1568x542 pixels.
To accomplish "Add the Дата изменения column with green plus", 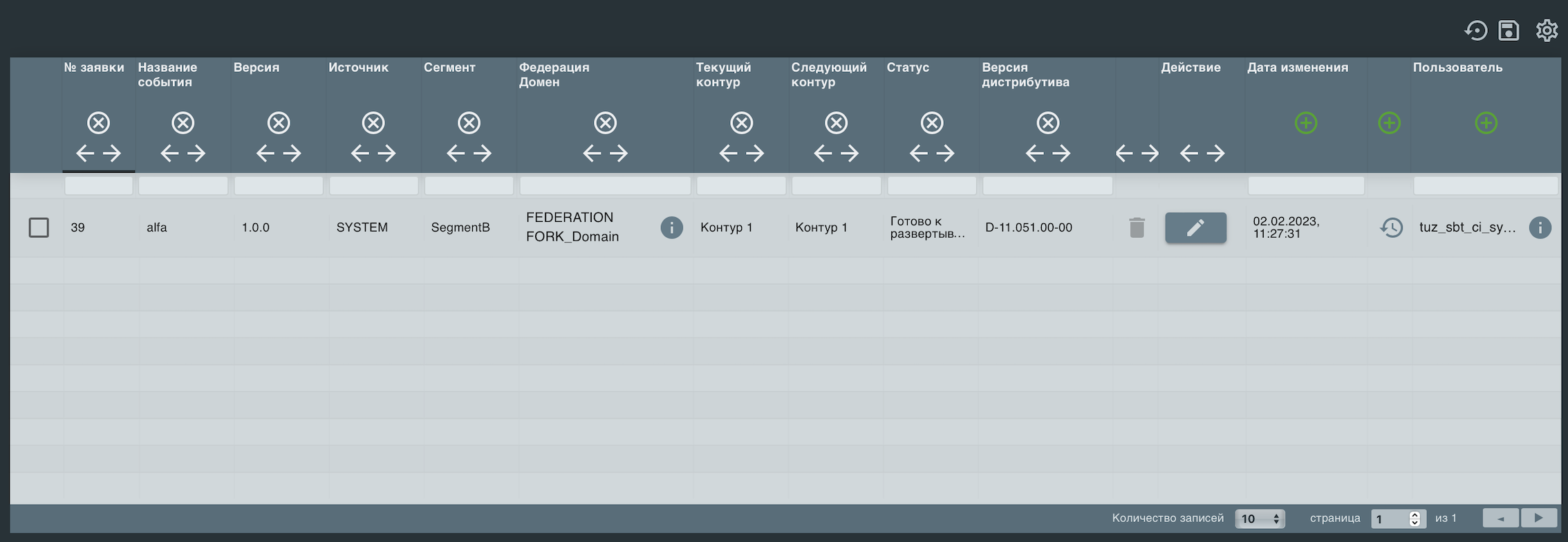I will pos(1305,123).
